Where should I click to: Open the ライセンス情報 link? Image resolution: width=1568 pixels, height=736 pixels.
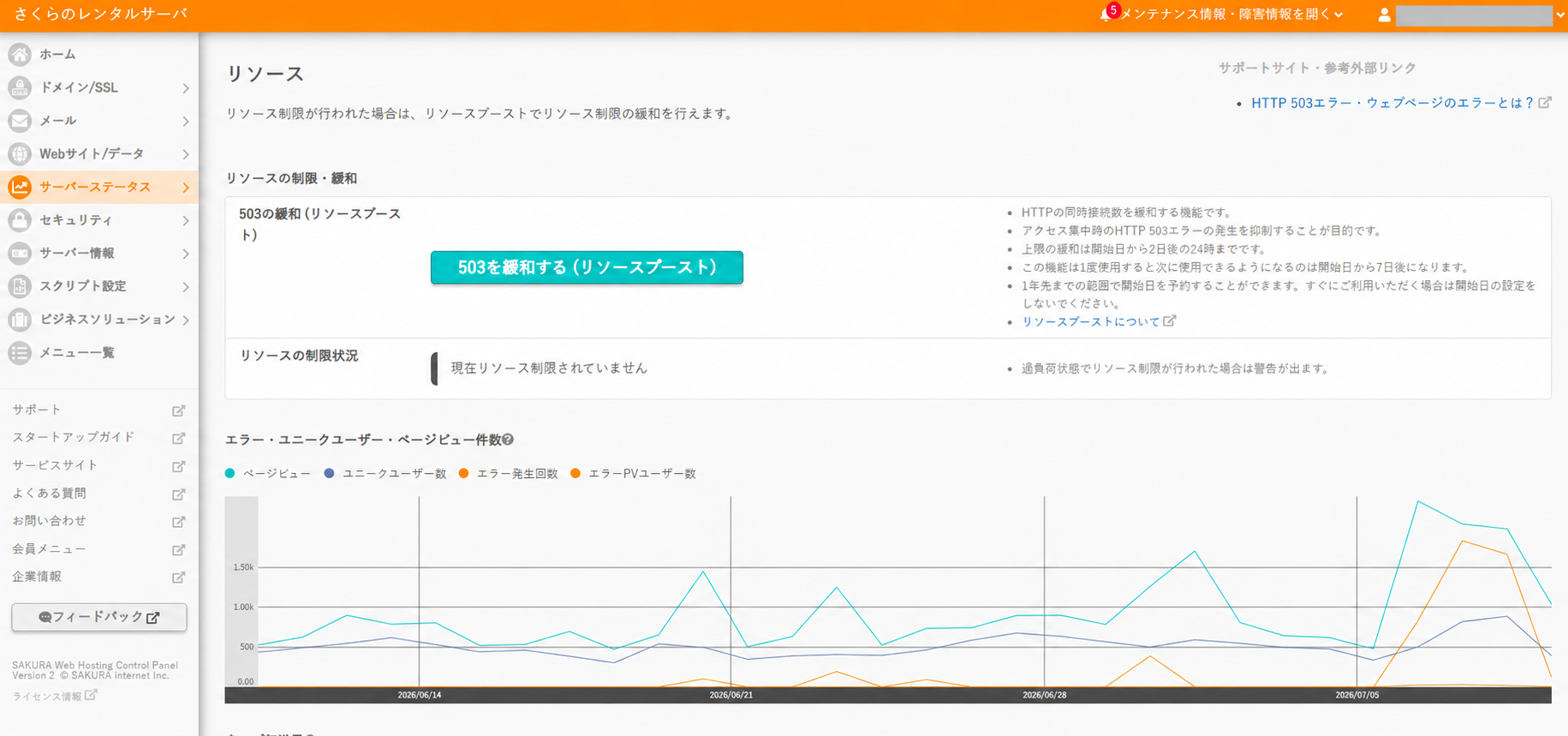pyautogui.click(x=47, y=697)
